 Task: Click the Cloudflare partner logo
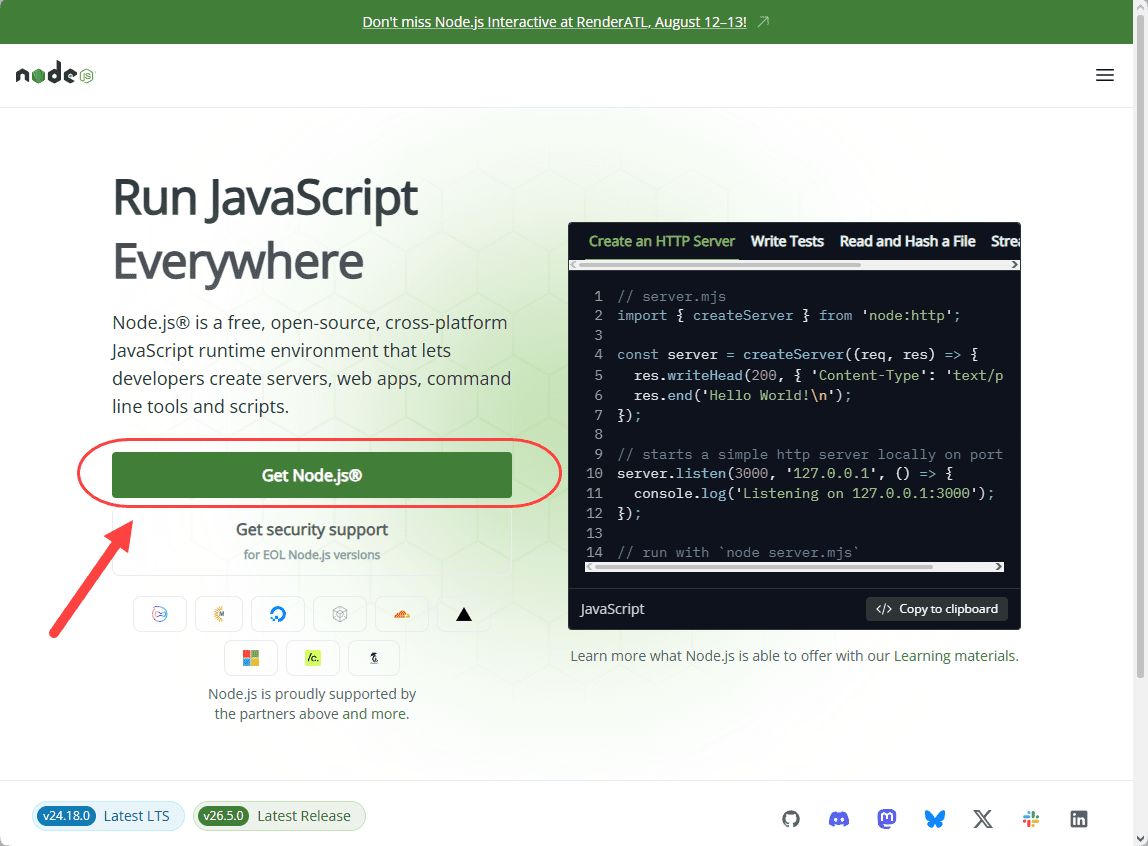pyautogui.click(x=402, y=614)
